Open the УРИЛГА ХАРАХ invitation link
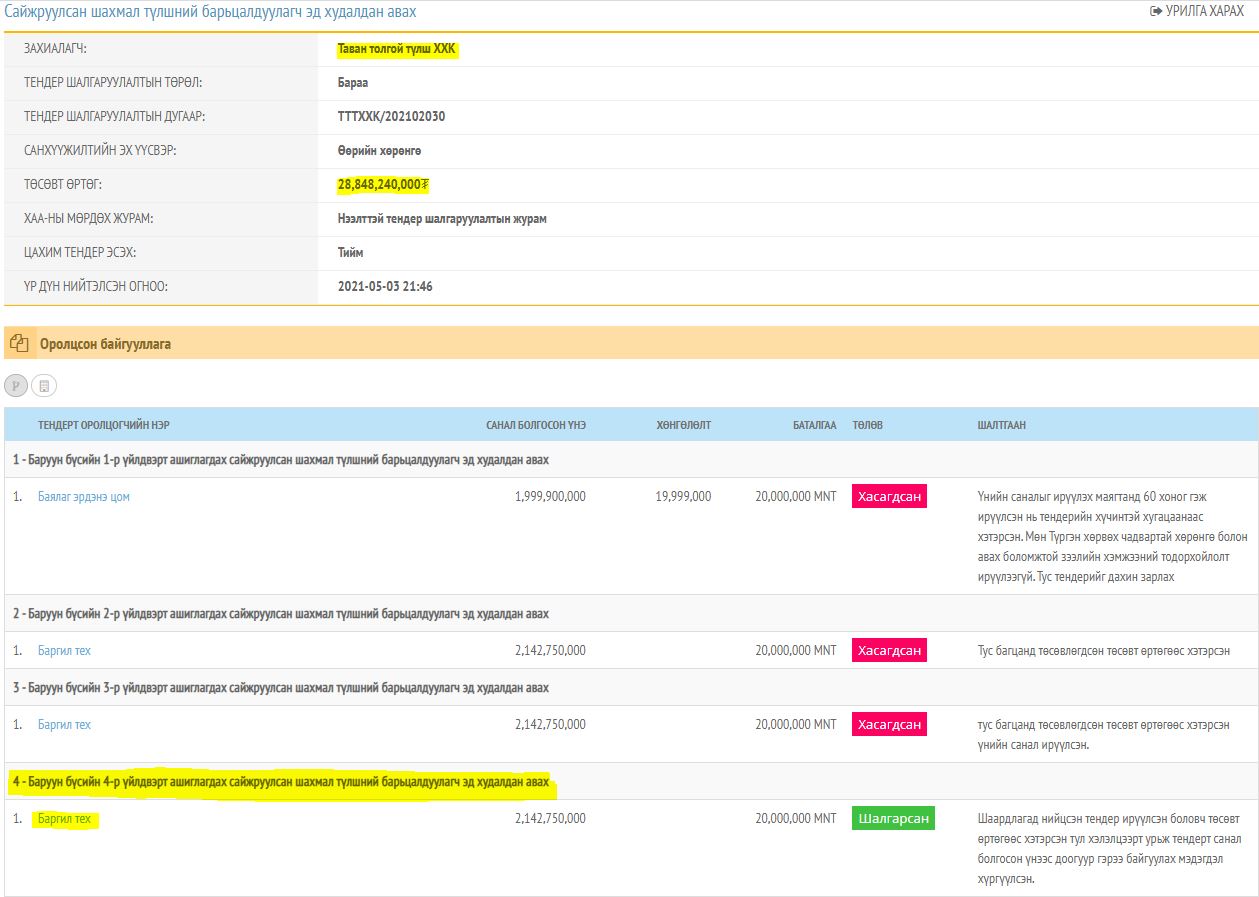 [1197, 11]
